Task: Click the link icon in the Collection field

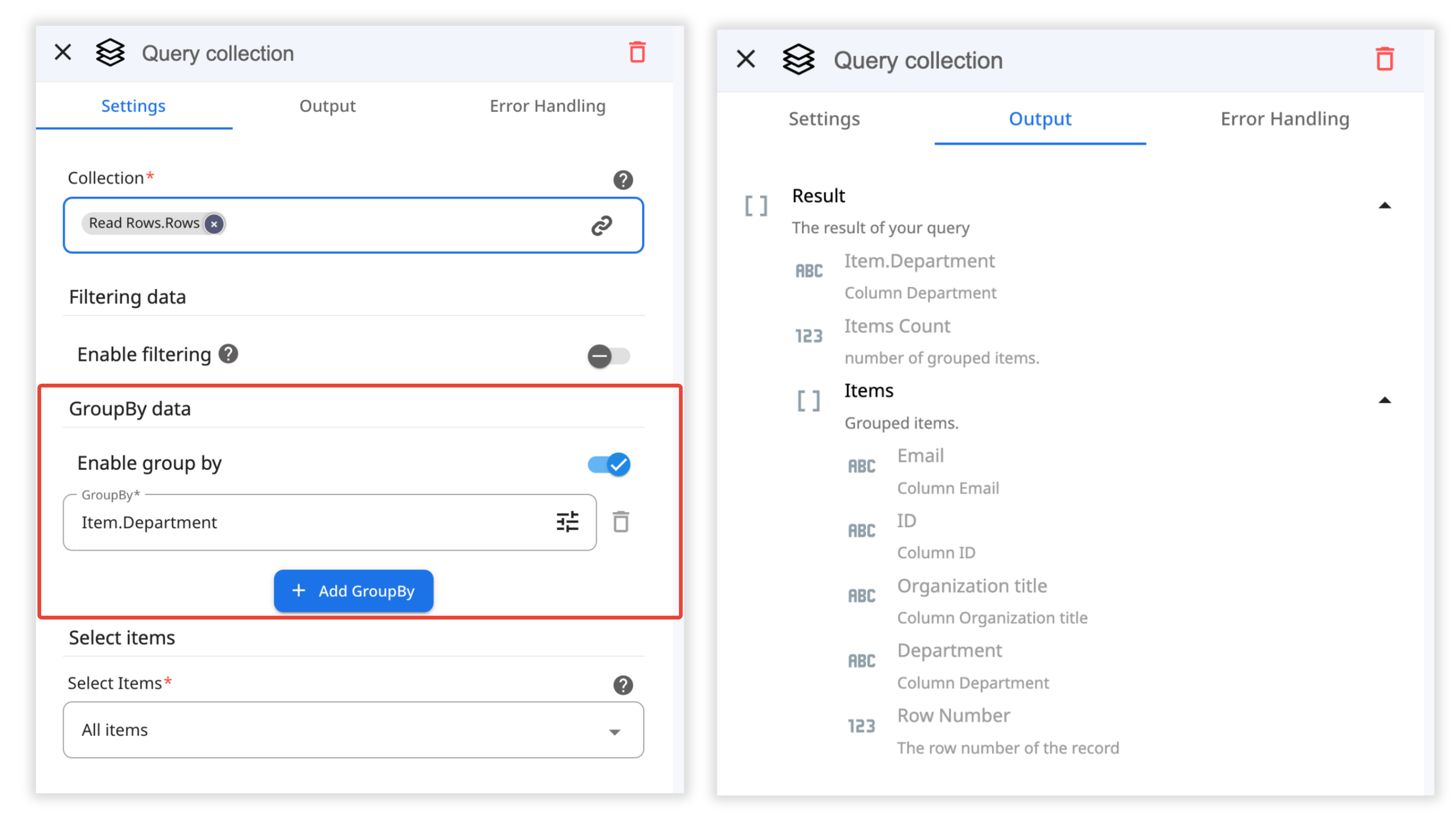Action: point(601,225)
